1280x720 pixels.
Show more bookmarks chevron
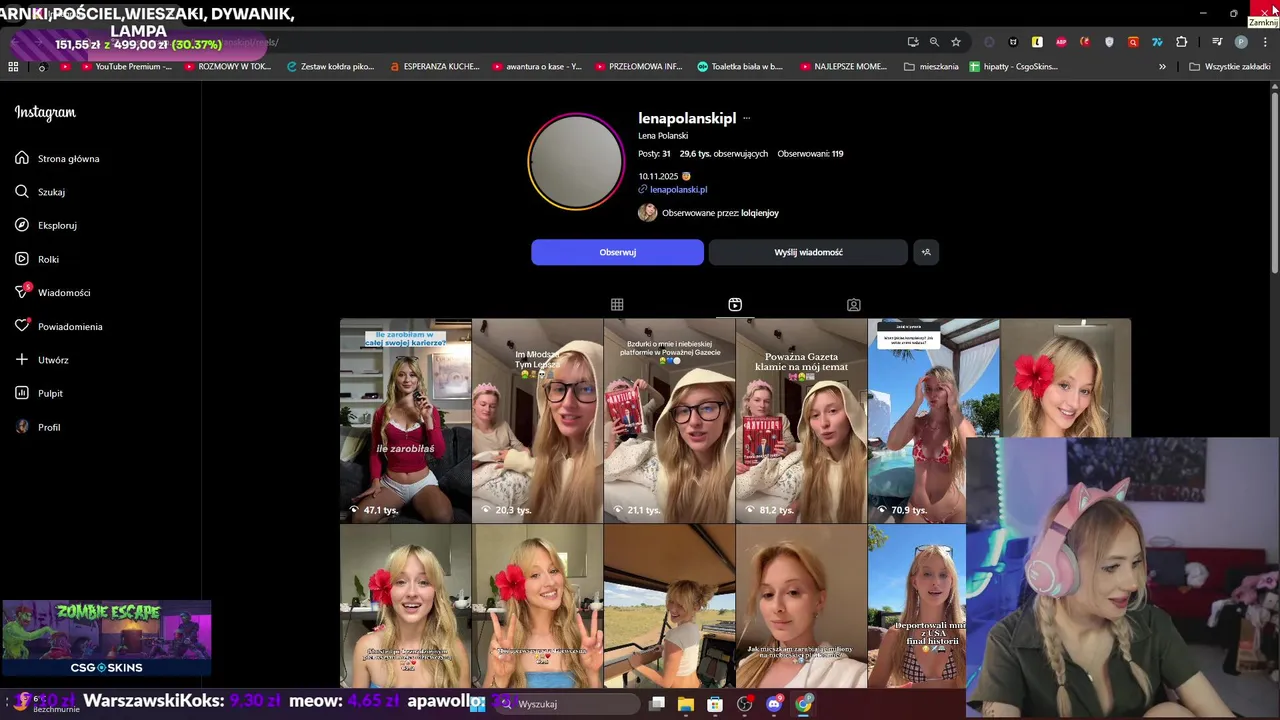pos(1162,67)
